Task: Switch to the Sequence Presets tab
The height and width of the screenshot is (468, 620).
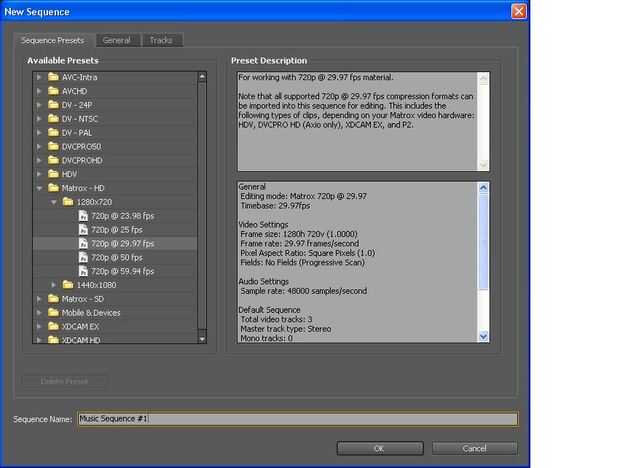Action: [53, 40]
